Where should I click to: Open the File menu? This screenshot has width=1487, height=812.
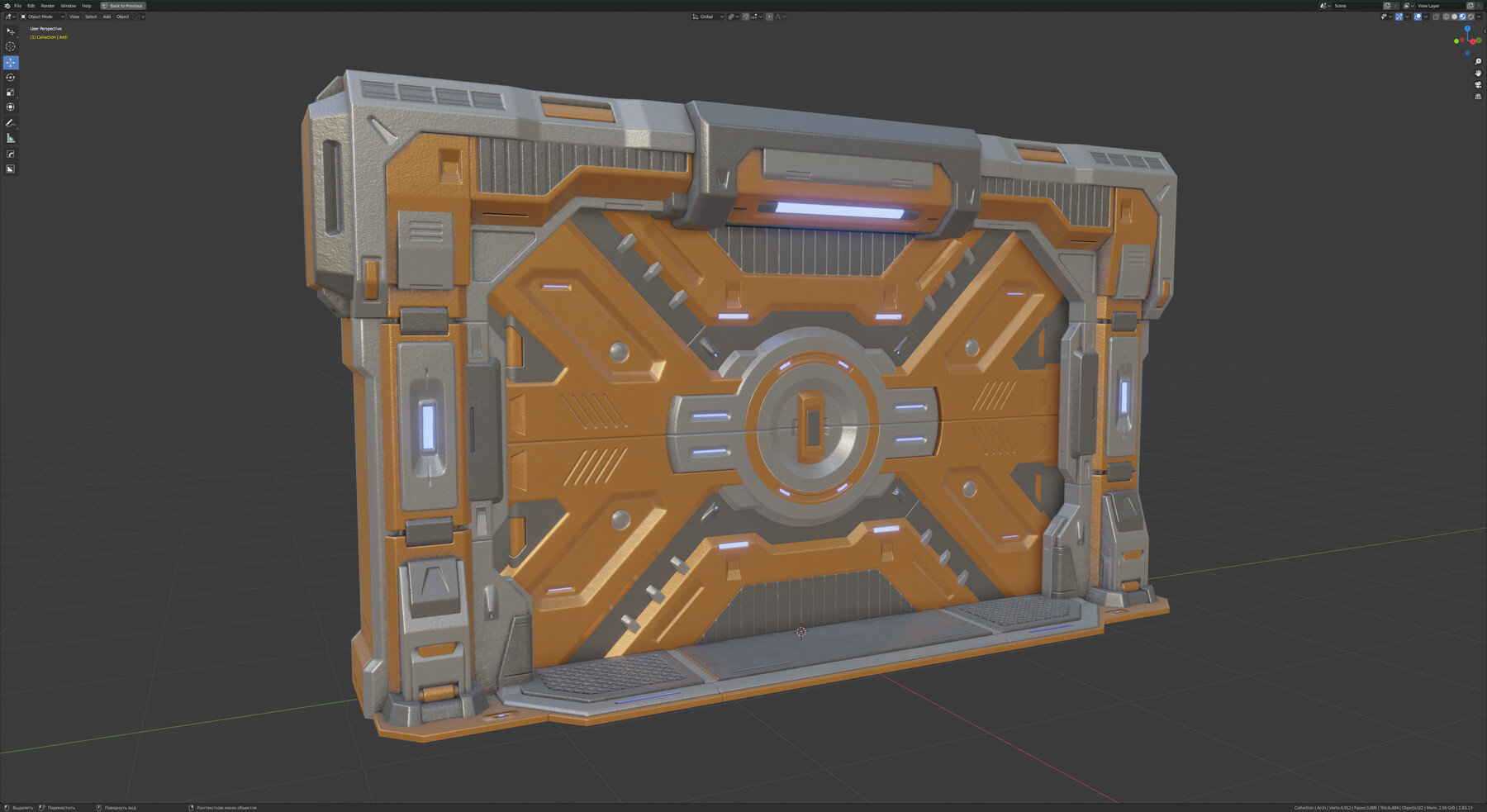[x=17, y=6]
